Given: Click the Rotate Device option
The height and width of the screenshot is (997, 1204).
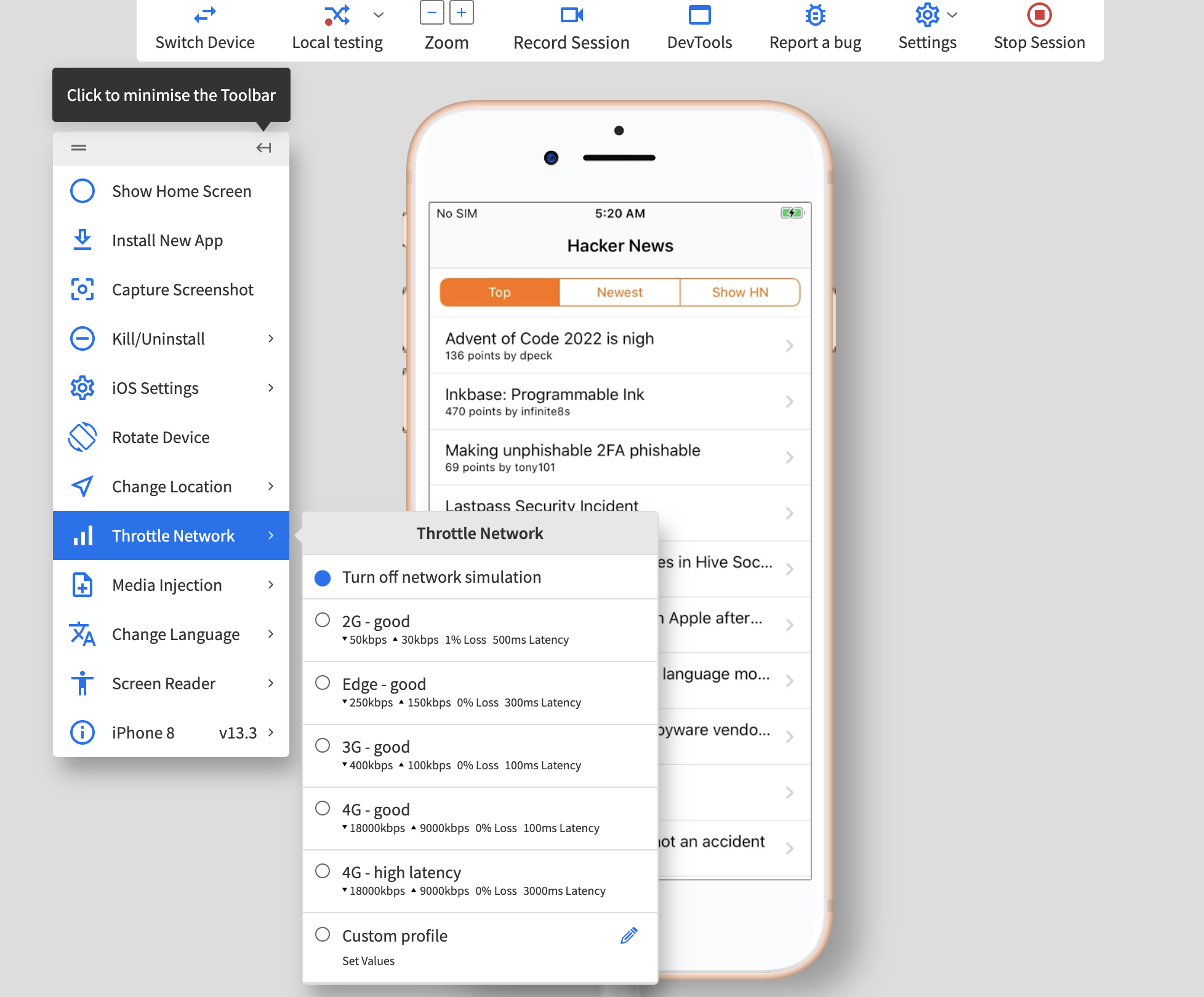Looking at the screenshot, I should [x=160, y=437].
